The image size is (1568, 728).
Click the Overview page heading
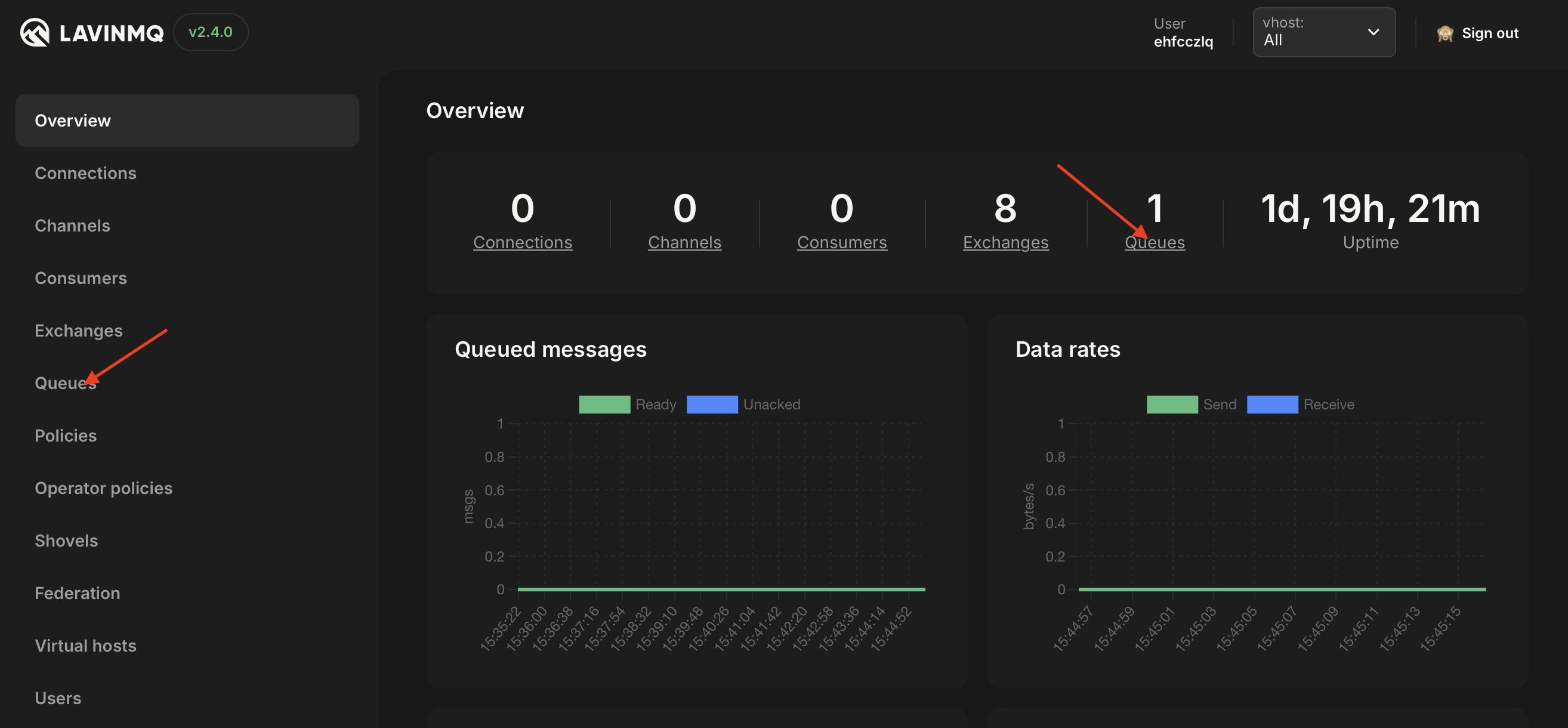coord(475,111)
